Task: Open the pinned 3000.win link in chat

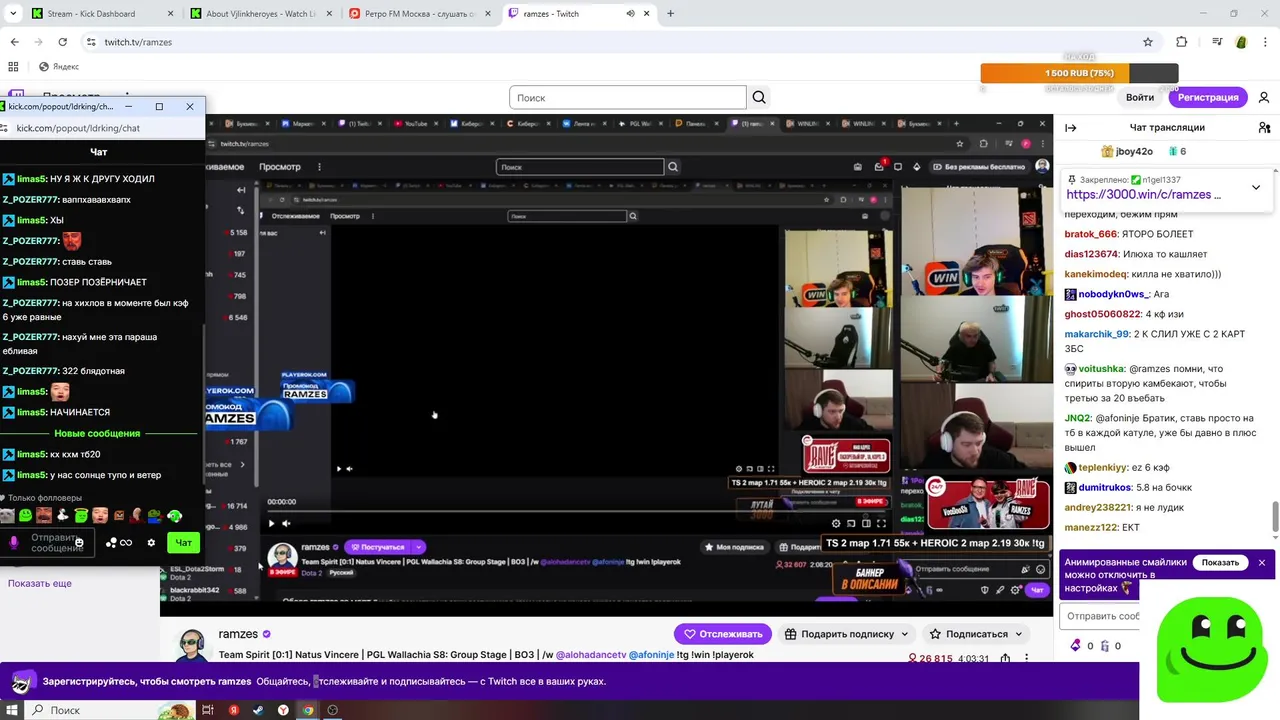Action: (x=1143, y=195)
